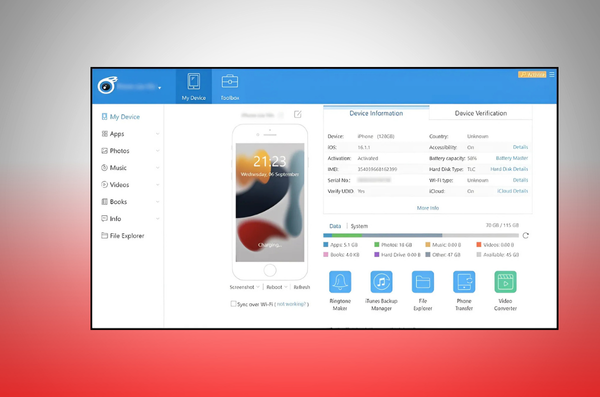Screen dimensions: 600x397
Task: Switch to the Device Verification tab
Action: (x=481, y=113)
